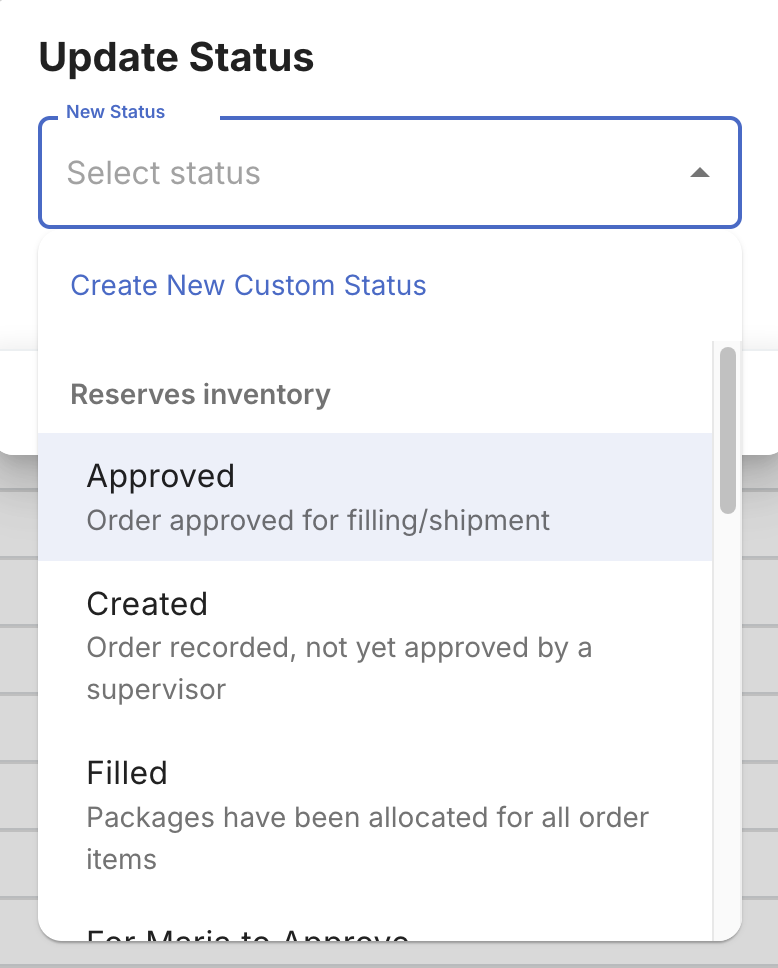Click the Packages have been allocated description
The image size is (778, 968).
367,838
